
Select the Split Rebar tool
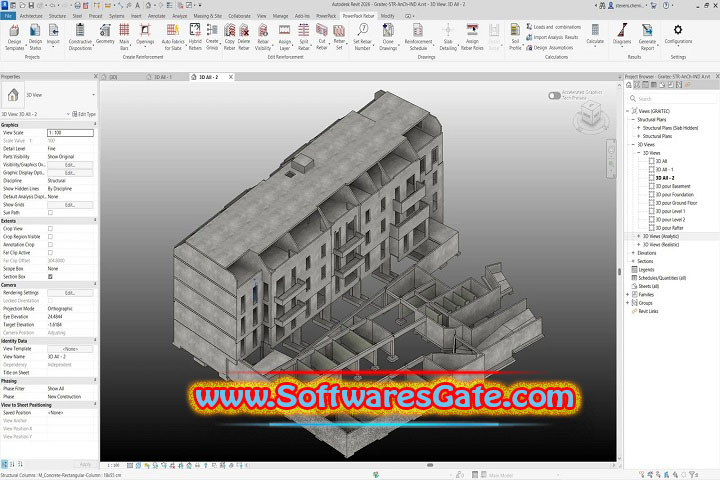304,37
